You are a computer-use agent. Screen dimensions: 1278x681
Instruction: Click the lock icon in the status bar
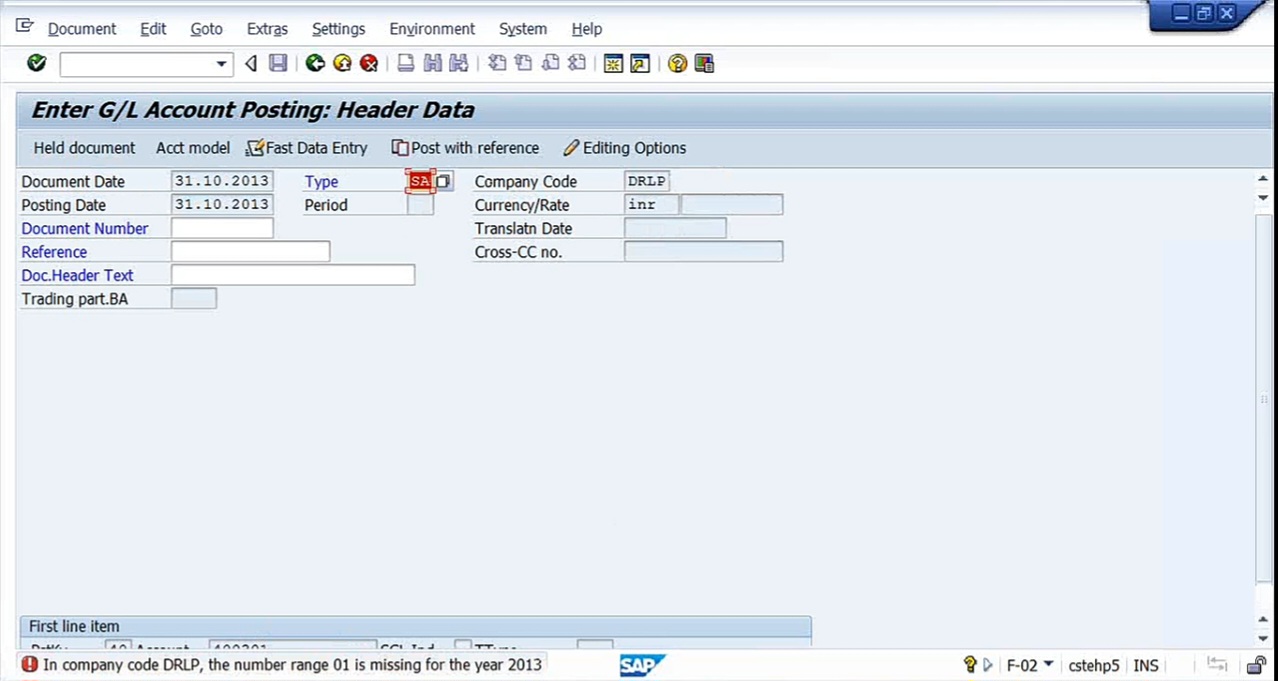[x=1256, y=665]
